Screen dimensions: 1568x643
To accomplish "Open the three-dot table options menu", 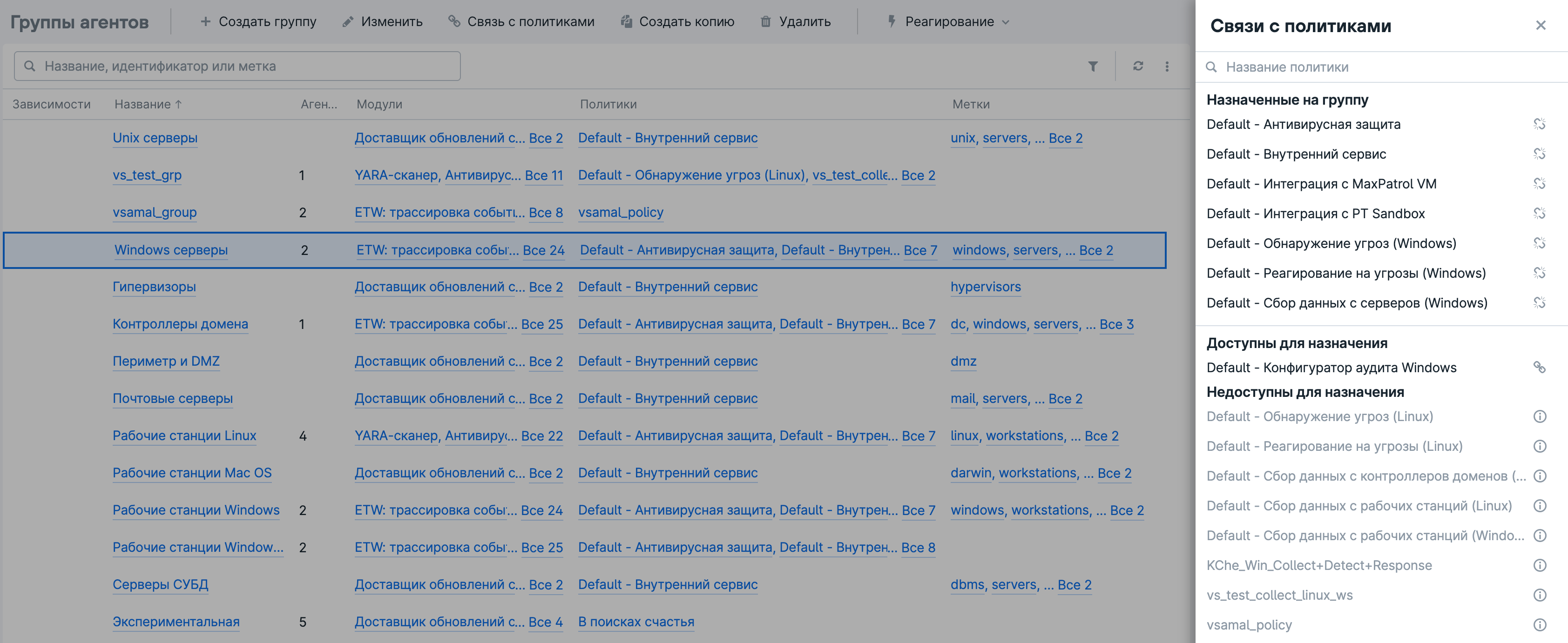I will click(1167, 67).
